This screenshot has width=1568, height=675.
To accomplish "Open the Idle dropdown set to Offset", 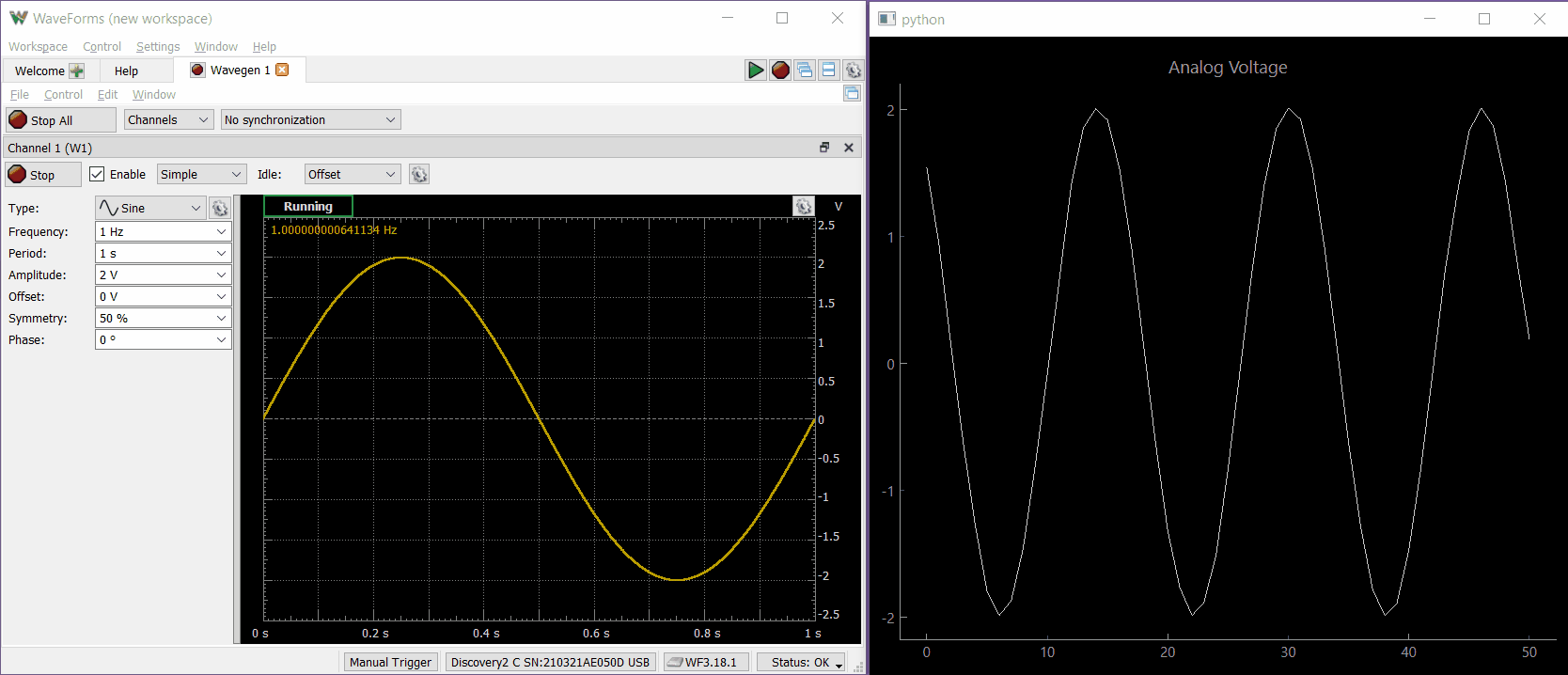I will pyautogui.click(x=352, y=175).
